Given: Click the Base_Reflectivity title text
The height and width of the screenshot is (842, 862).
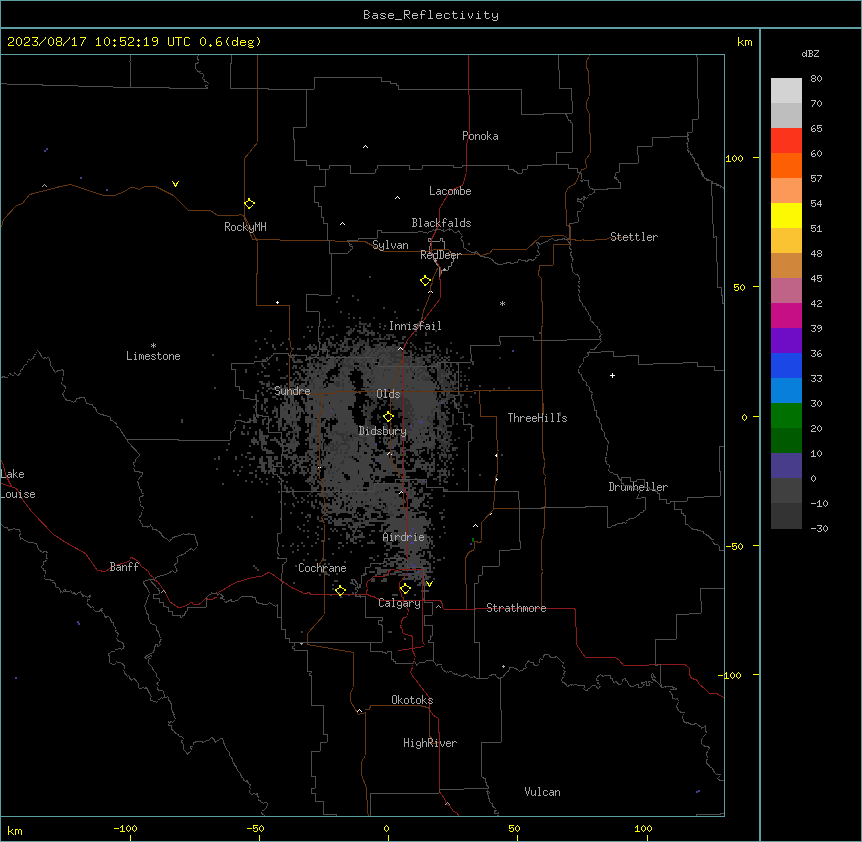Looking at the screenshot, I should point(431,15).
